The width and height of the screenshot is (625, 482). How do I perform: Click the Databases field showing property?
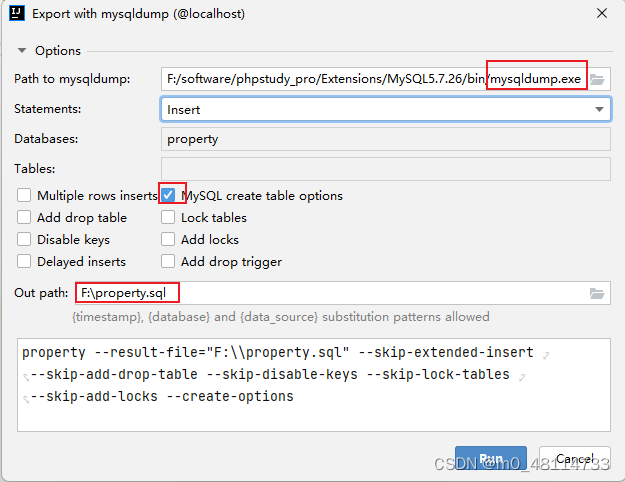pyautogui.click(x=386, y=139)
